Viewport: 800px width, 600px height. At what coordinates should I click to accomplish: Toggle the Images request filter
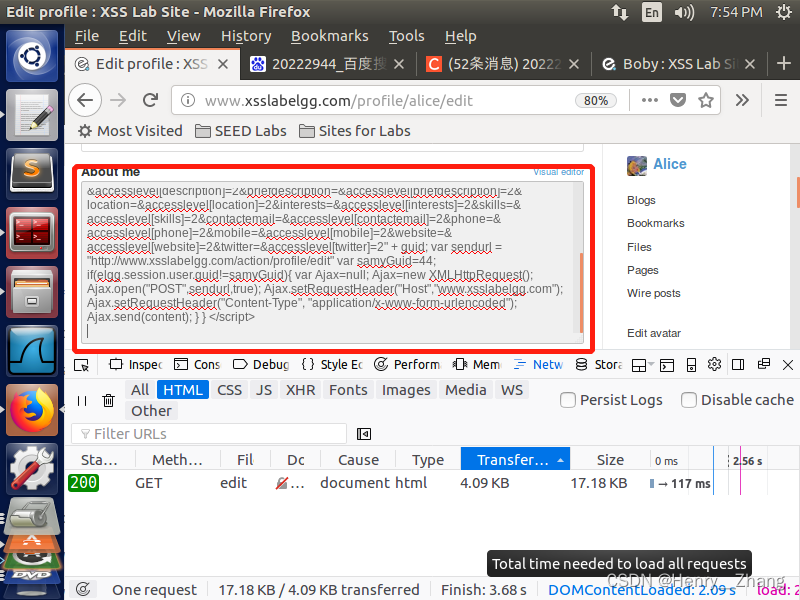coord(406,390)
